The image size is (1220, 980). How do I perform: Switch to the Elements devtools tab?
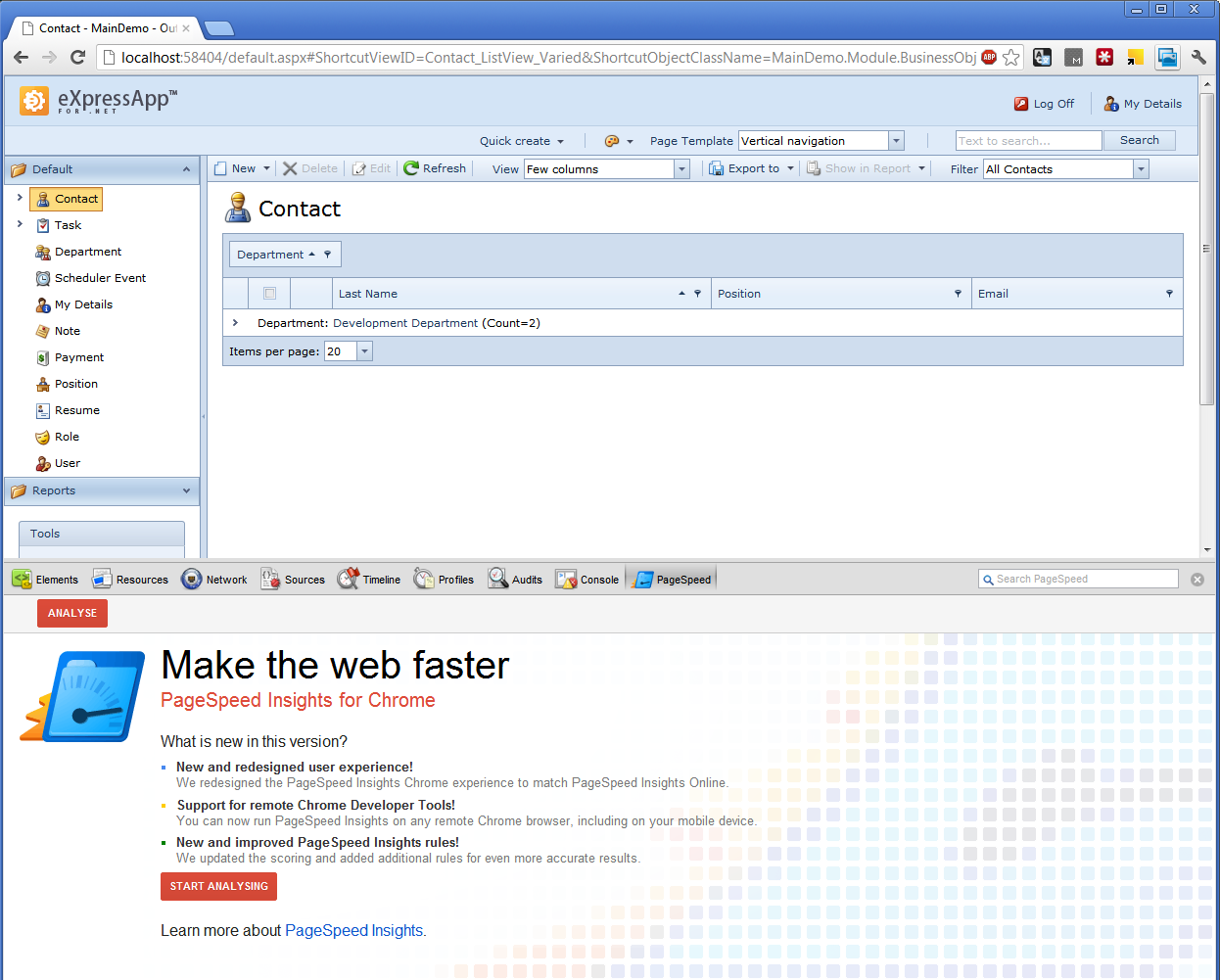point(46,580)
